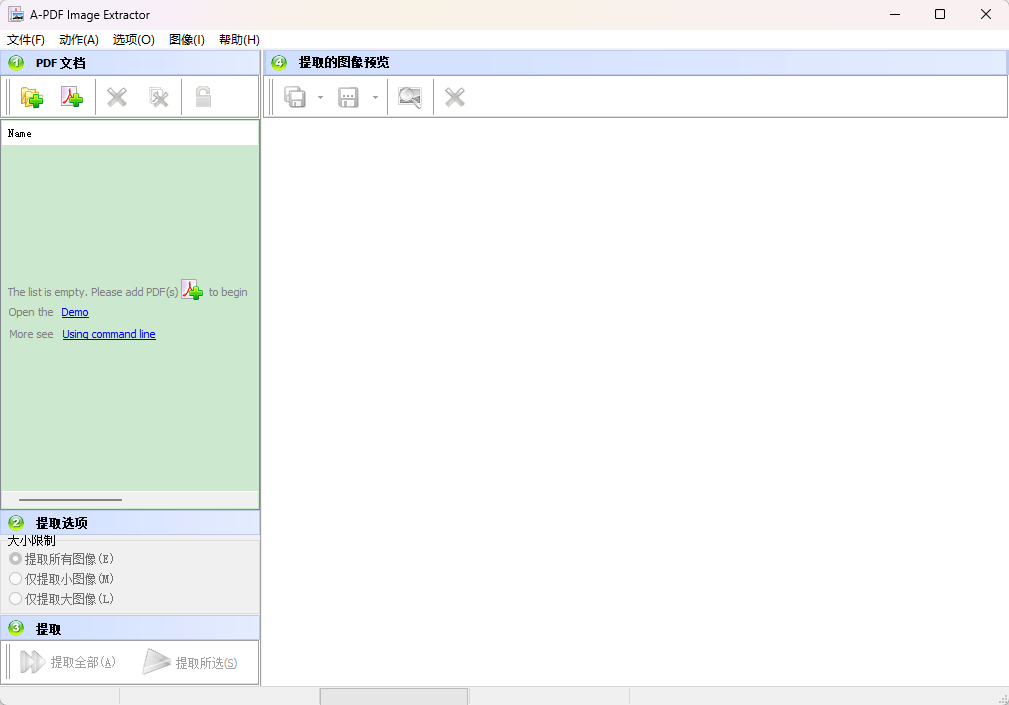Click Add PDF icon in empty list hint
The image size is (1009, 705).
[192, 290]
